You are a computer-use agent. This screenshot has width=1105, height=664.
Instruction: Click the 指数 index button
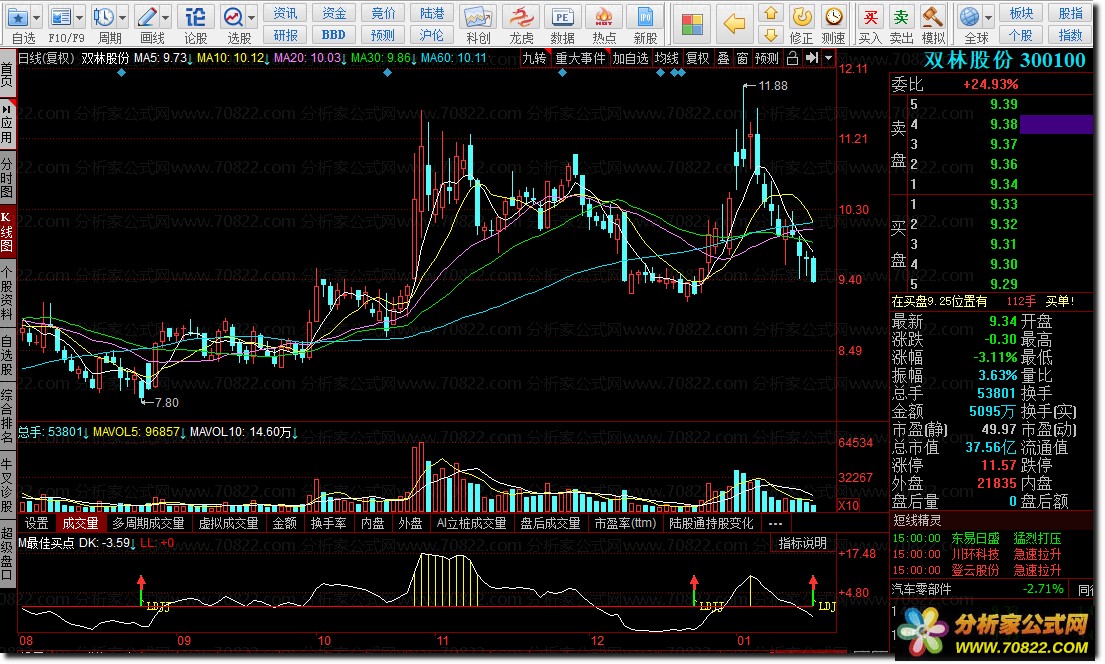click(x=1070, y=35)
